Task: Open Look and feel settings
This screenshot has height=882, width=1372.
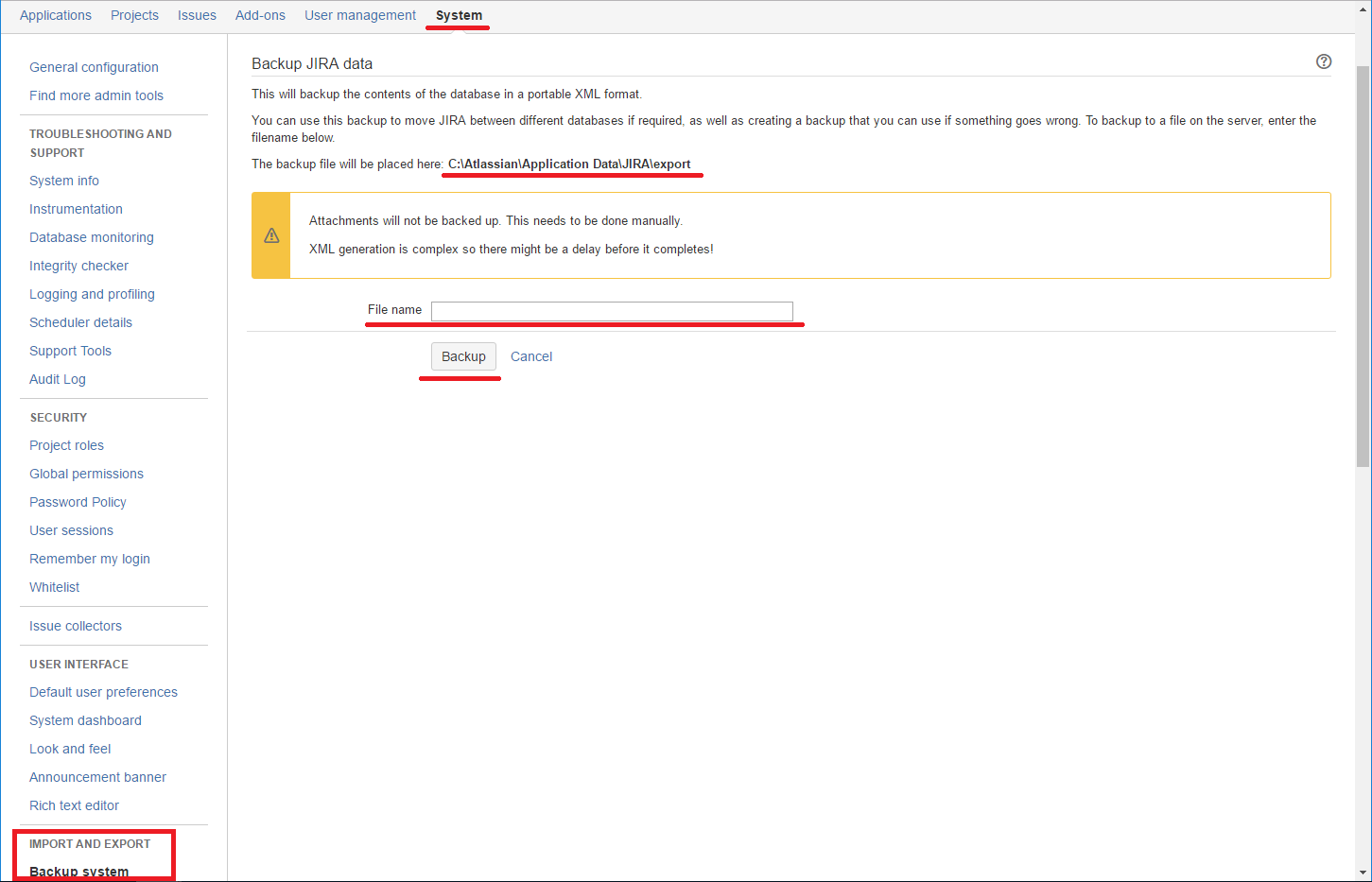Action: tap(70, 749)
